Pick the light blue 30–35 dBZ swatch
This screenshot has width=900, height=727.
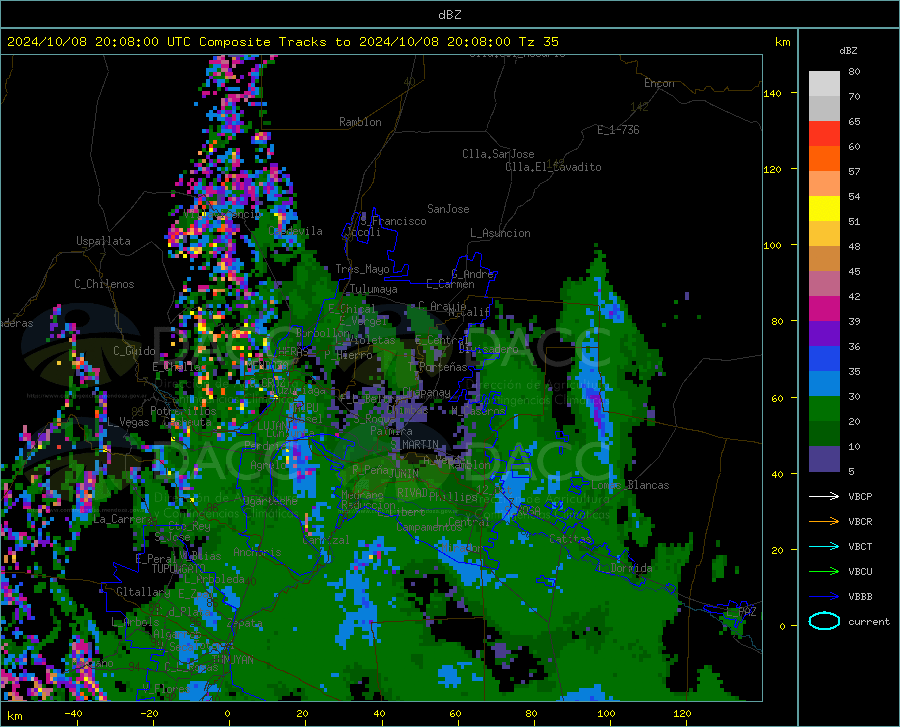coord(824,384)
